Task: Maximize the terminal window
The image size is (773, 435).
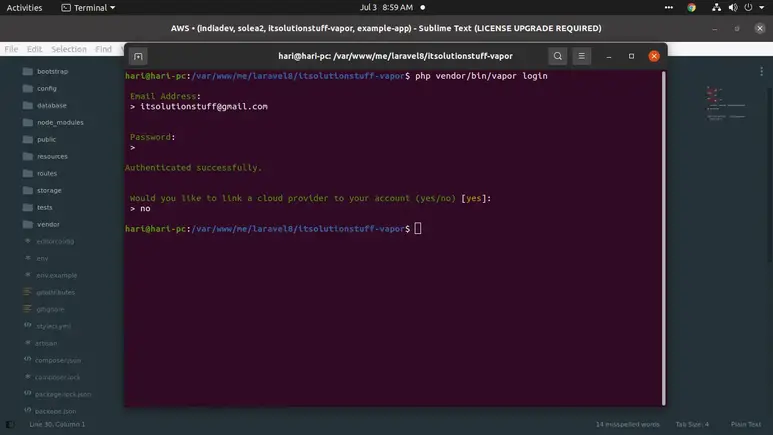Action: coord(632,56)
